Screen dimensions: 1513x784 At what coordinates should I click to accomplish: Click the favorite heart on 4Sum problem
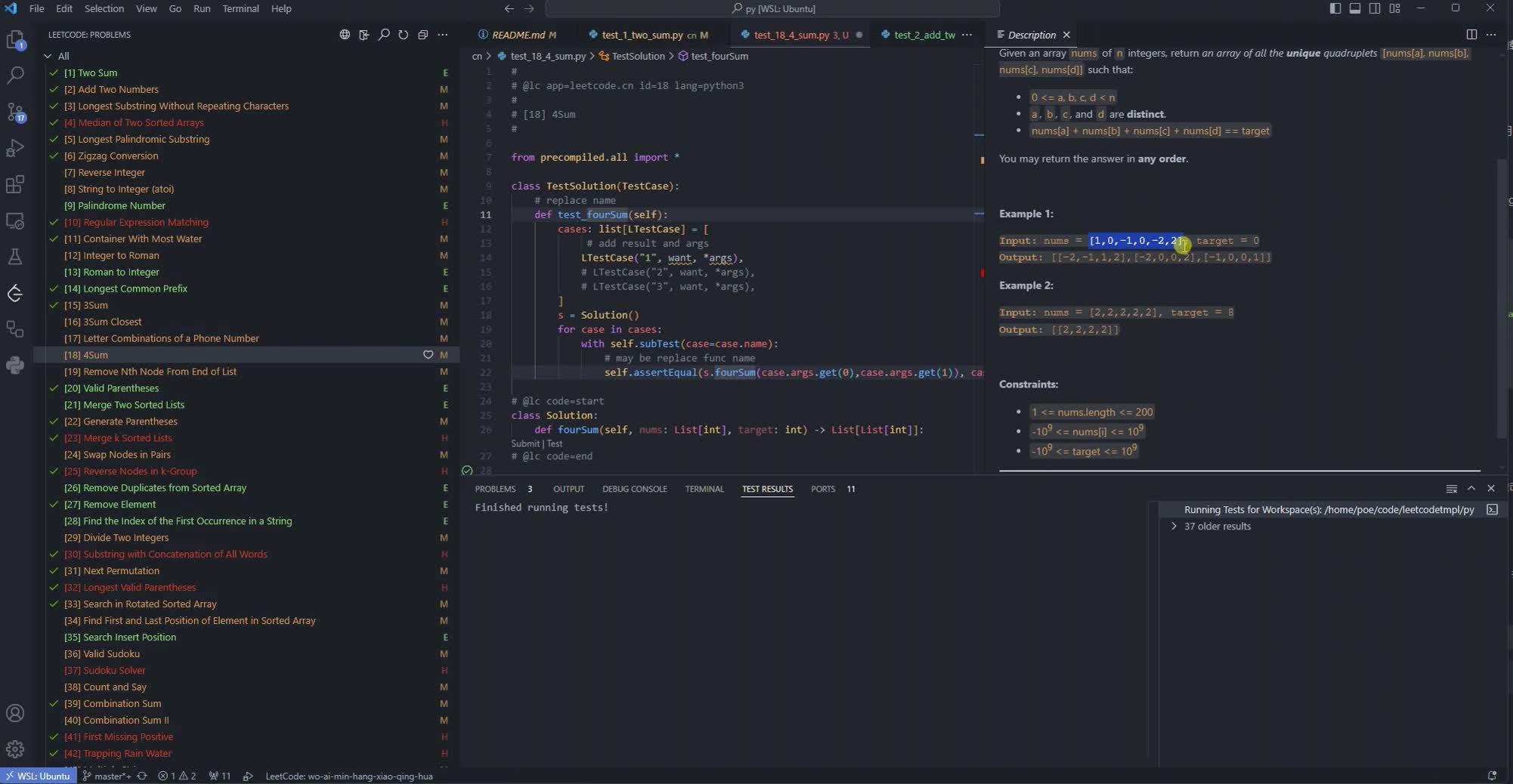[x=428, y=355]
